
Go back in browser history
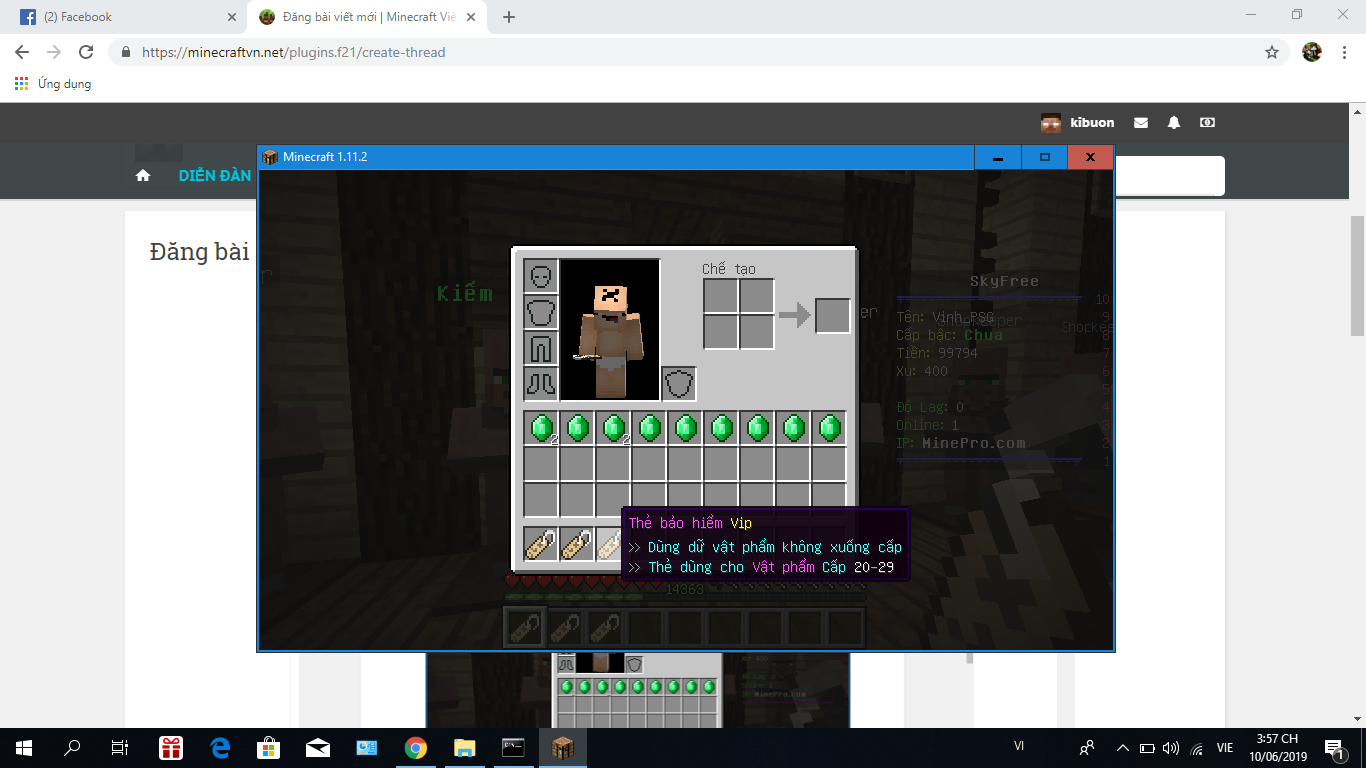[x=22, y=52]
